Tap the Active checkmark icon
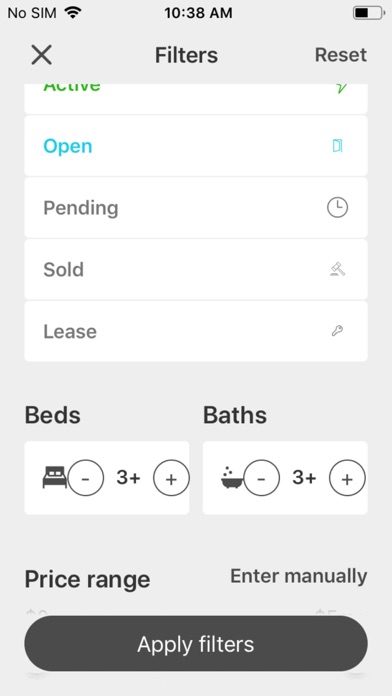 coord(341,88)
